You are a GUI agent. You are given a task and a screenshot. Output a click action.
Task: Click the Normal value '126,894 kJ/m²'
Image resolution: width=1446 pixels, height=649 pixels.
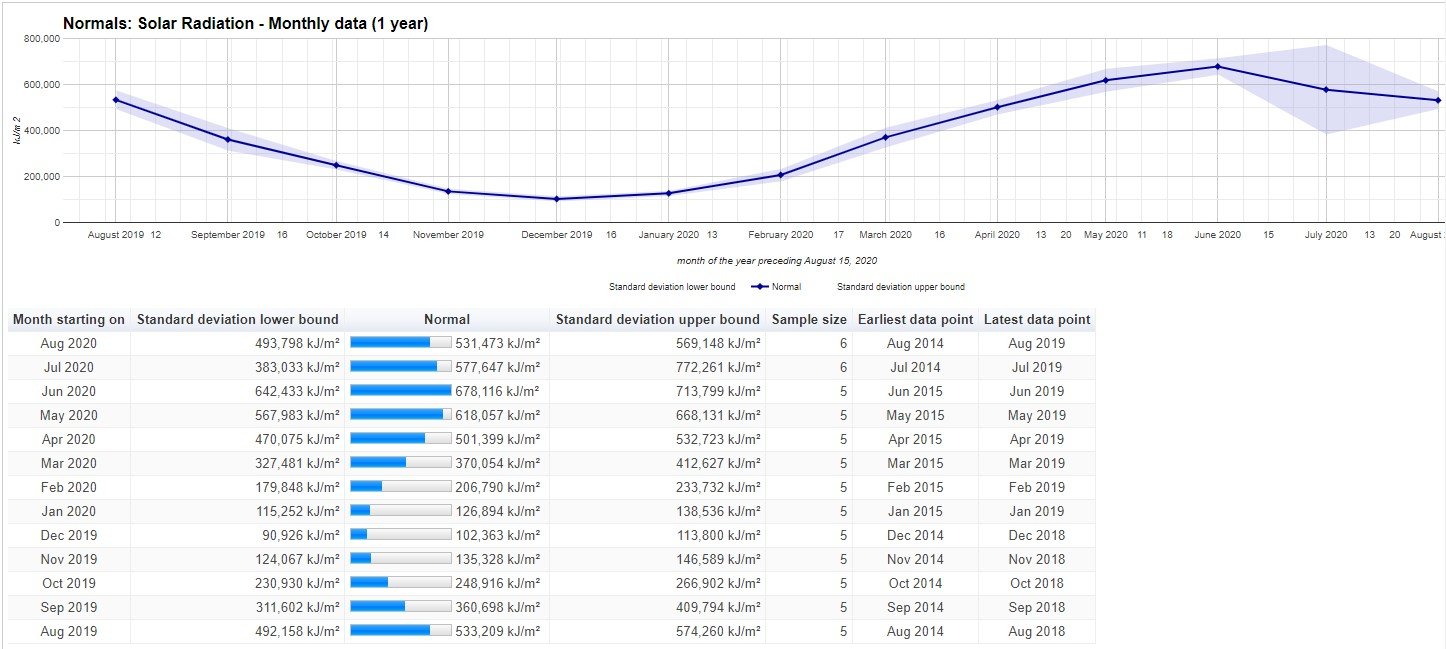tap(498, 511)
